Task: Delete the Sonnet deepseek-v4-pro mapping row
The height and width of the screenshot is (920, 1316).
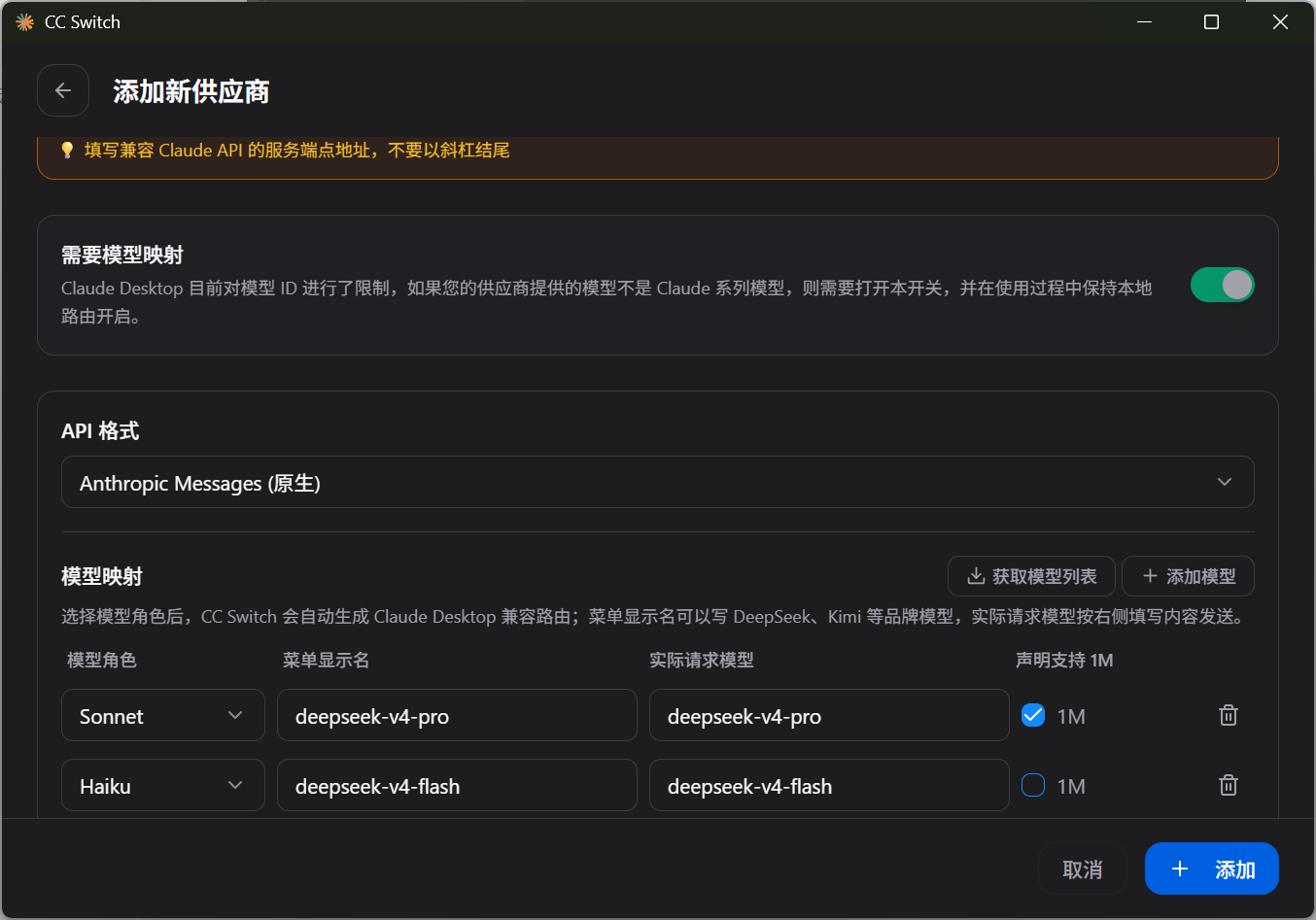Action: 1229,715
